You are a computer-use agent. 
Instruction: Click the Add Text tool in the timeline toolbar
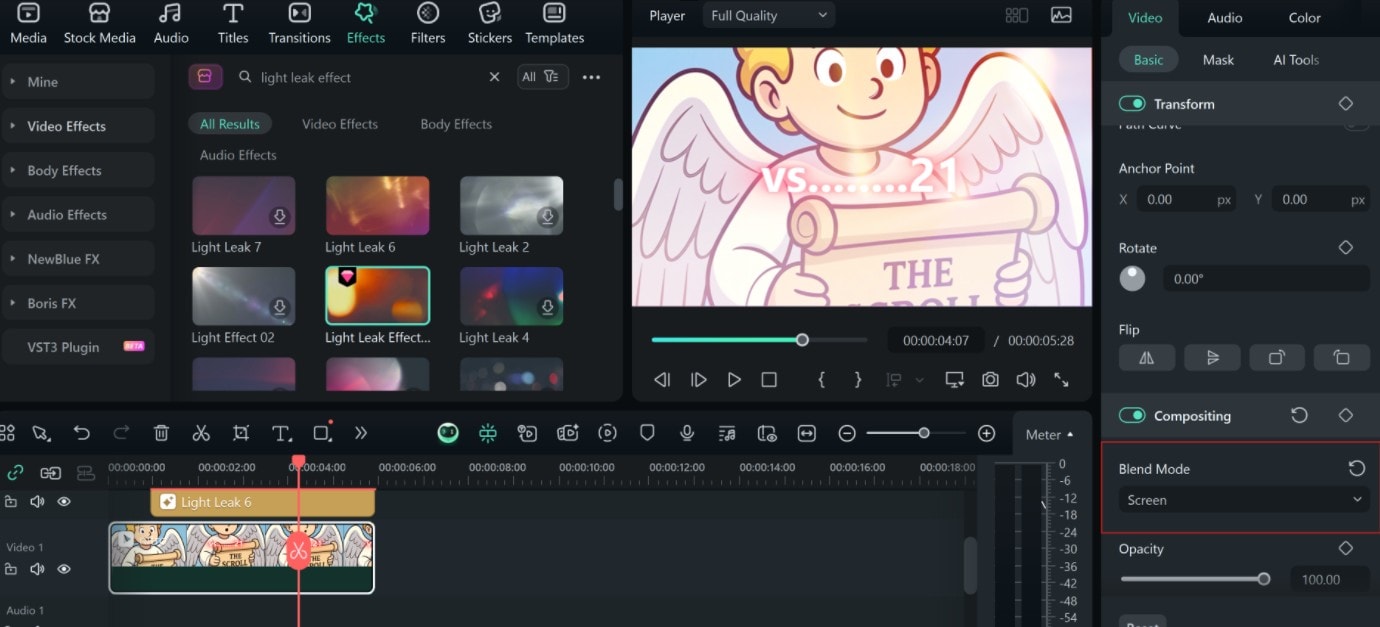pos(282,433)
